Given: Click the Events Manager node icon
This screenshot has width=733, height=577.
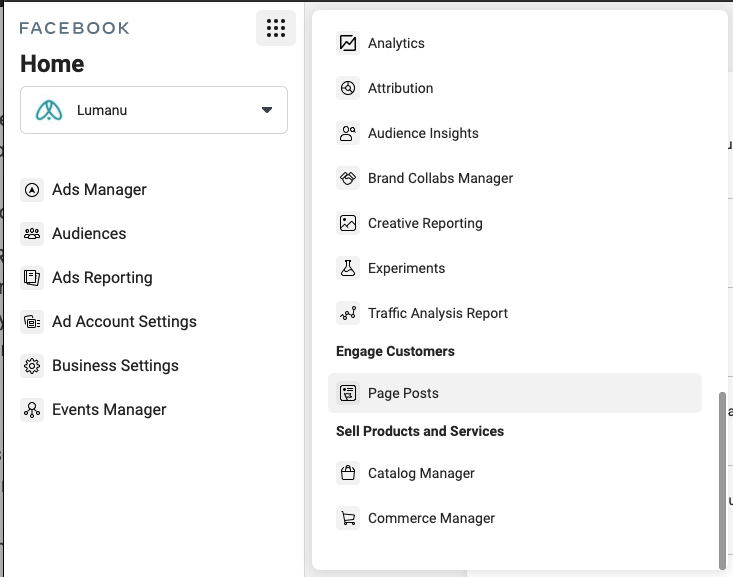Looking at the screenshot, I should point(32,410).
